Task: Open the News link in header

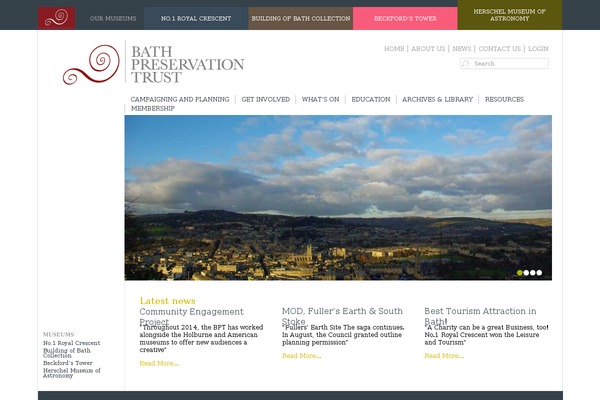Action: [x=462, y=49]
